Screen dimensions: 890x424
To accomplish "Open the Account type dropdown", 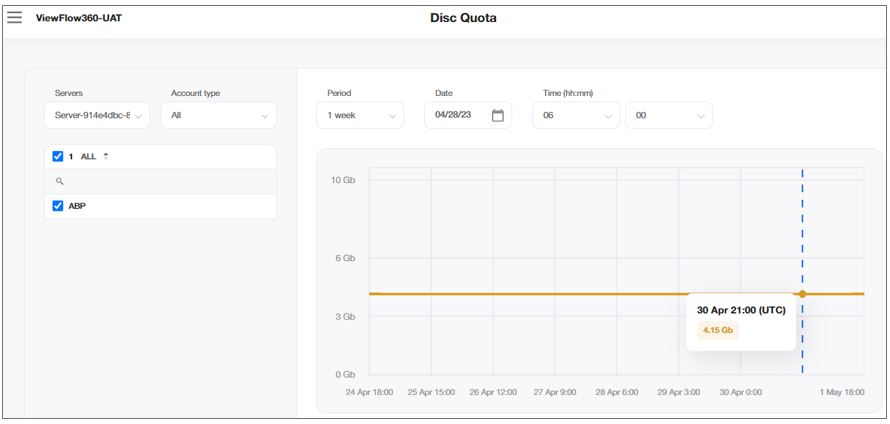I will [x=219, y=116].
